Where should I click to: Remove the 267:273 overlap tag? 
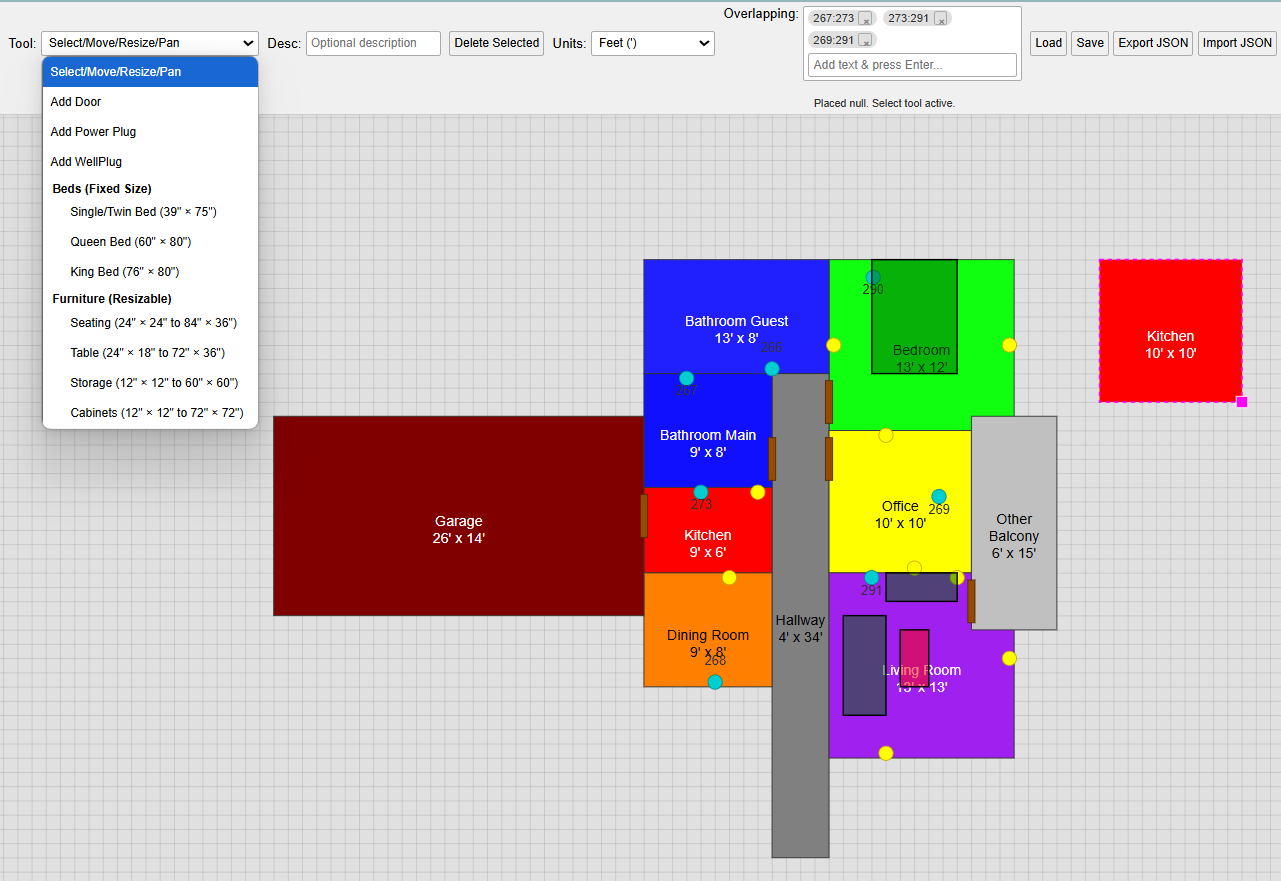coord(865,19)
